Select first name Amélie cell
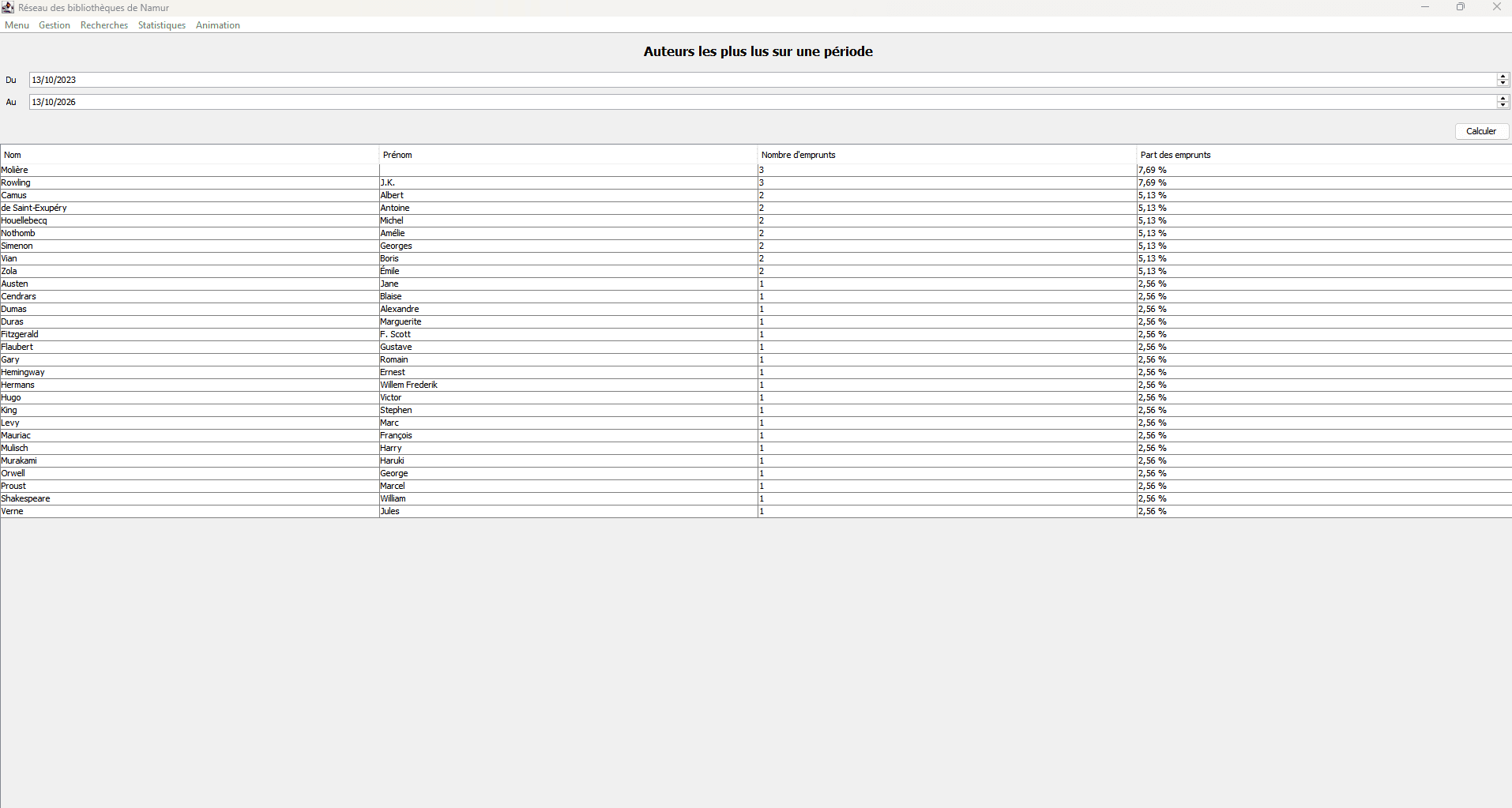This screenshot has width=1512, height=808. tap(569, 233)
